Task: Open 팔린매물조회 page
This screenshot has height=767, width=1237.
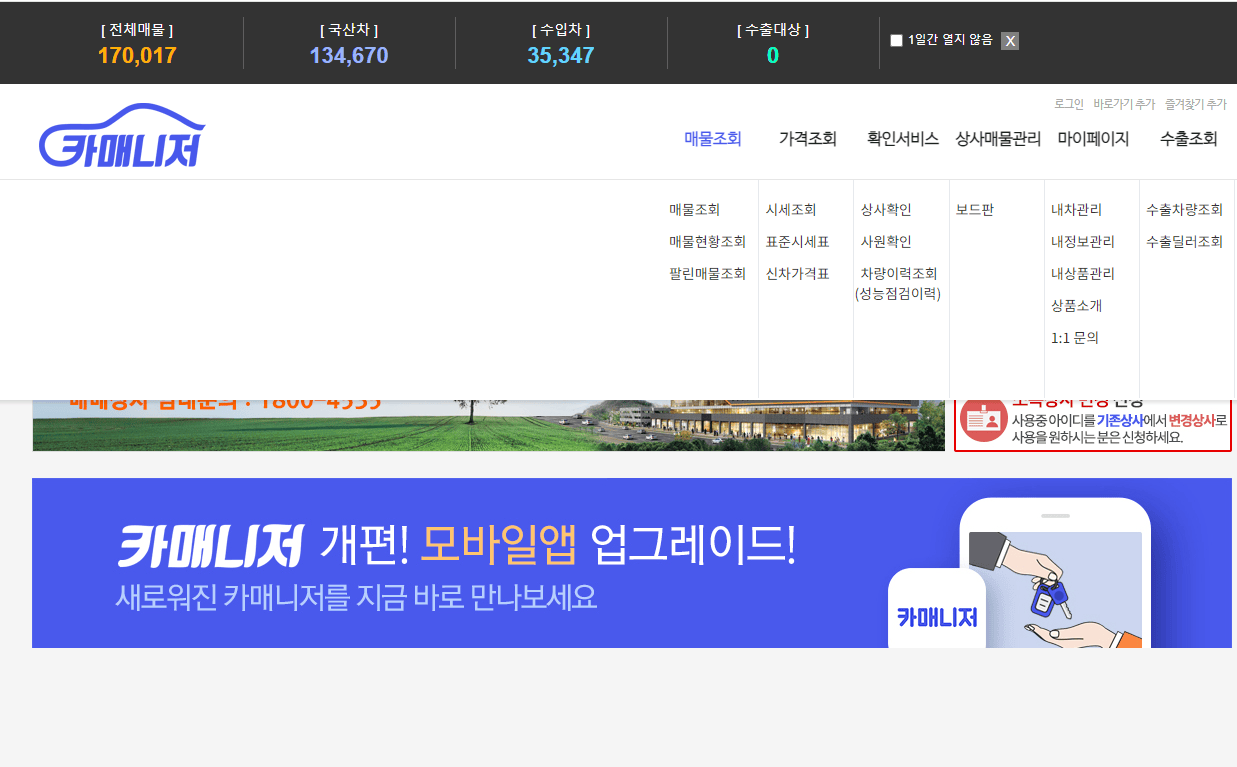Action: pyautogui.click(x=706, y=273)
